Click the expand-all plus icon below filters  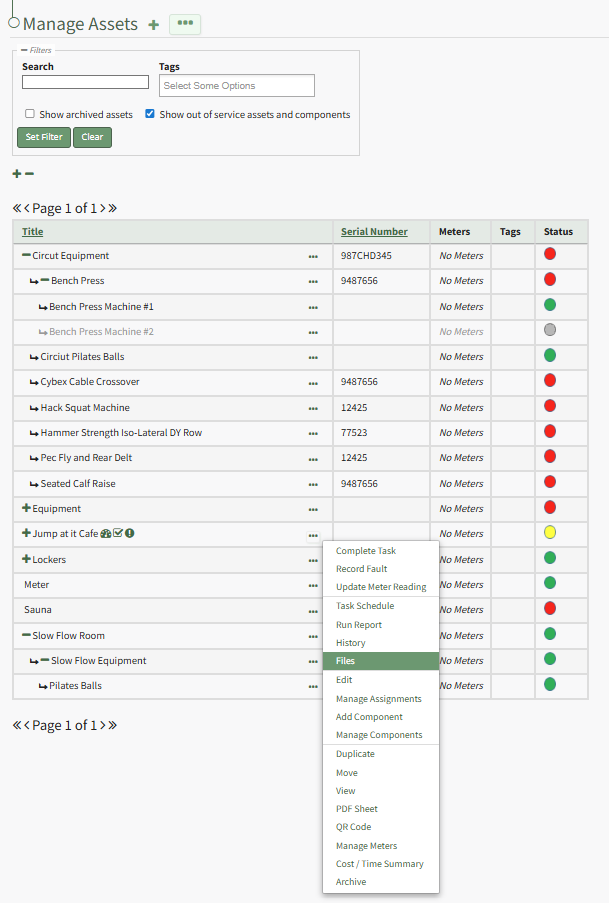pyautogui.click(x=17, y=174)
